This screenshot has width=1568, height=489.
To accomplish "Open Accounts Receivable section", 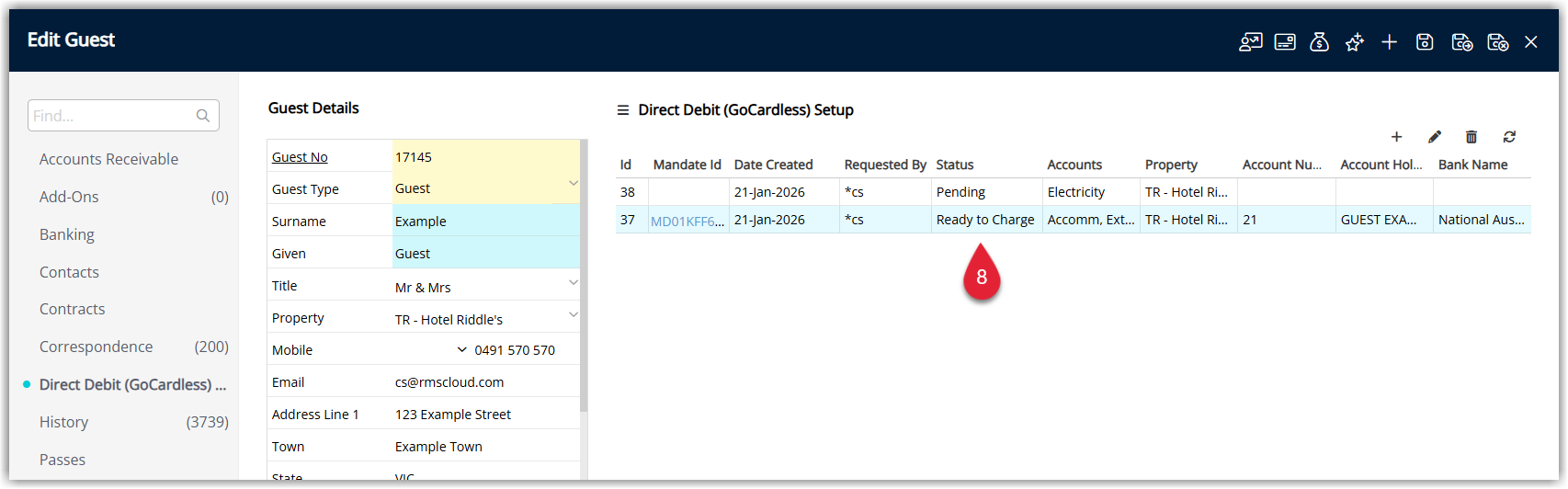I will tap(108, 159).
